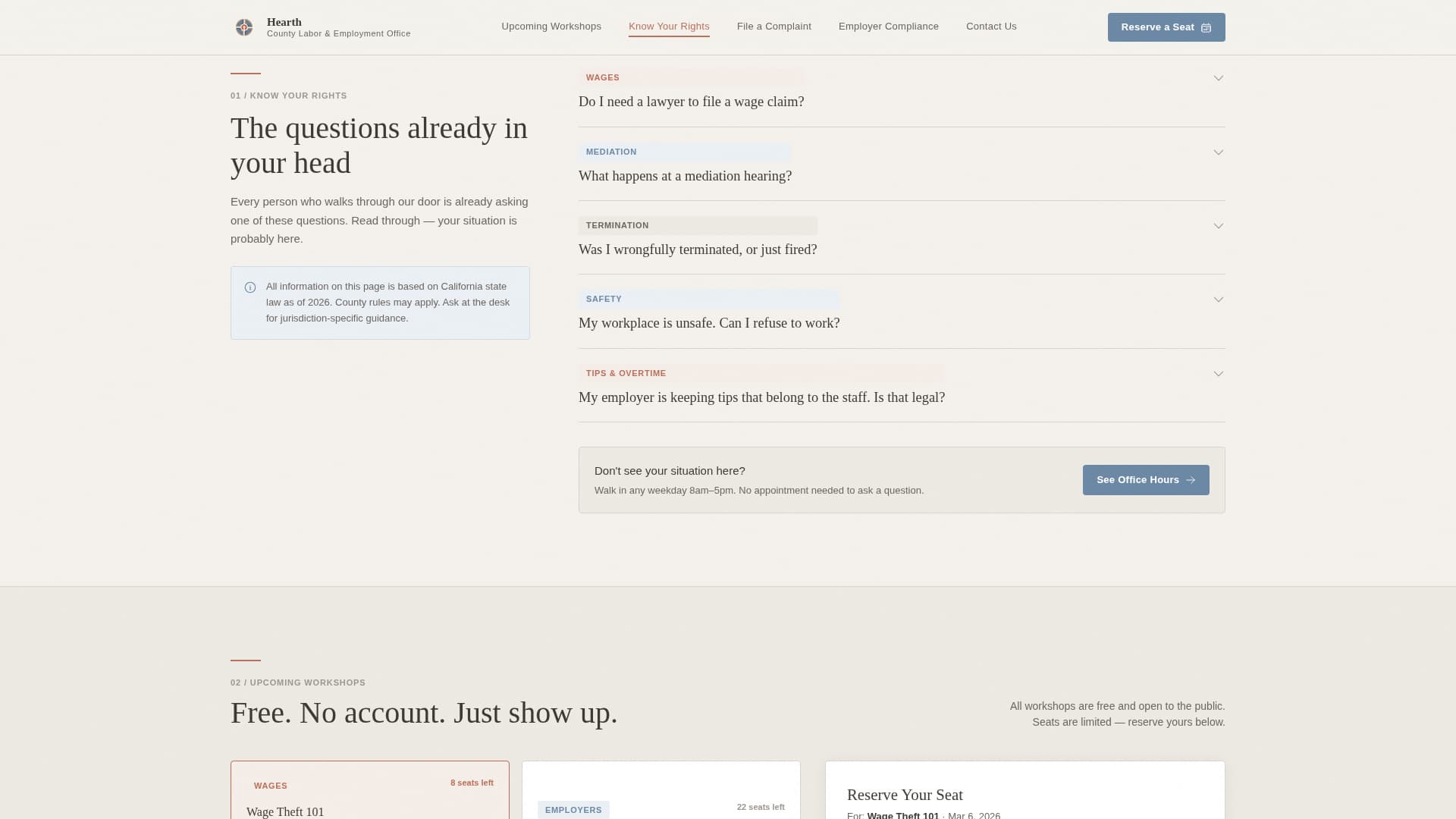
Task: Select the Know Your Rights nav tab
Action: [x=669, y=27]
